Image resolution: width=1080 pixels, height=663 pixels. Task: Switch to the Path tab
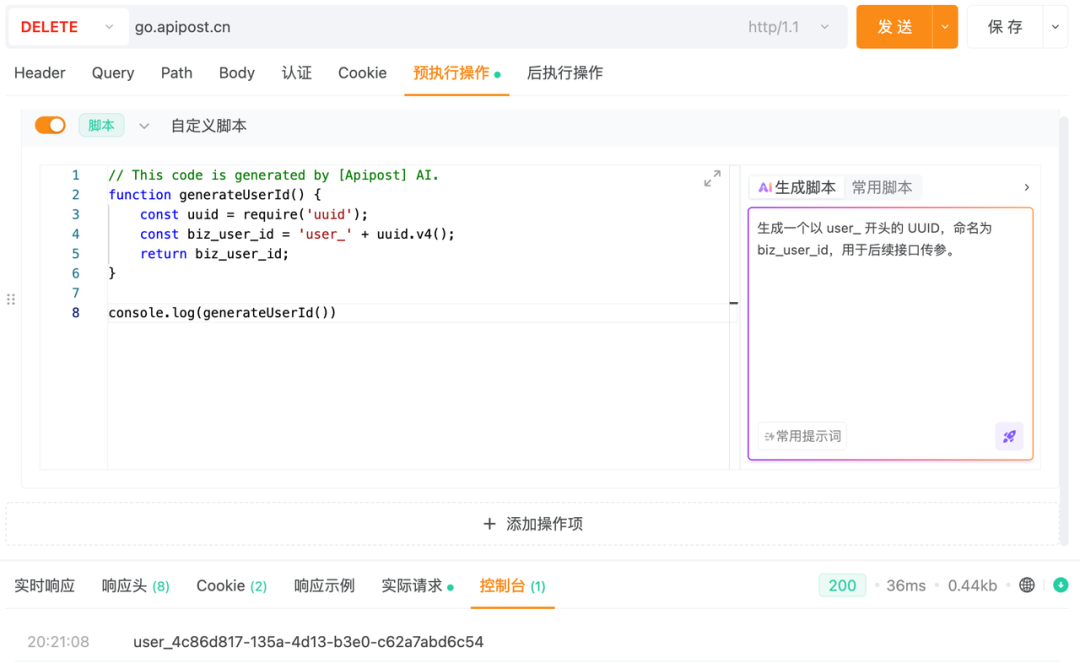176,73
